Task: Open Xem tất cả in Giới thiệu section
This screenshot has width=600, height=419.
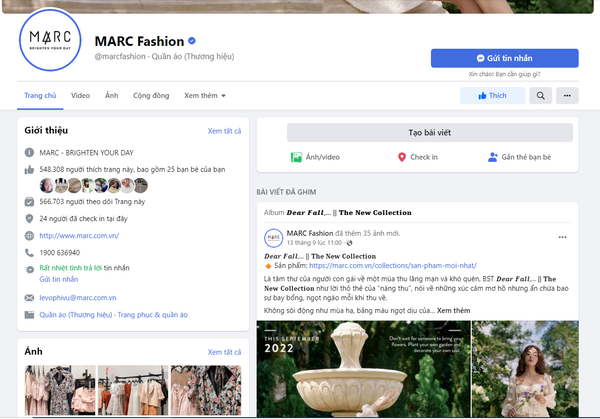Action: coord(225,131)
